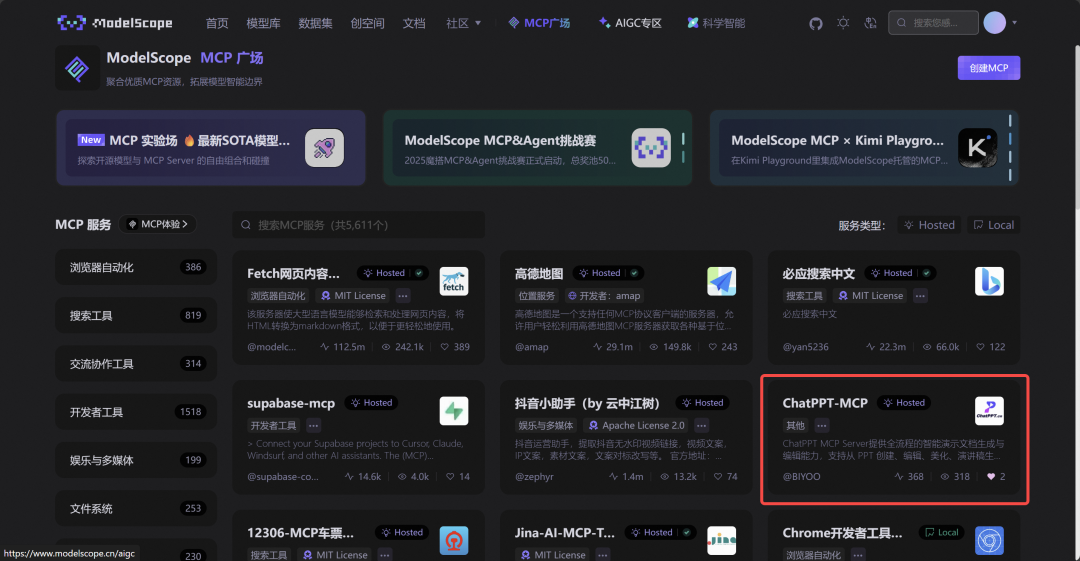Expand more tags on 抖音小助手 card
Viewport: 1080px width, 561px height.
point(701,425)
